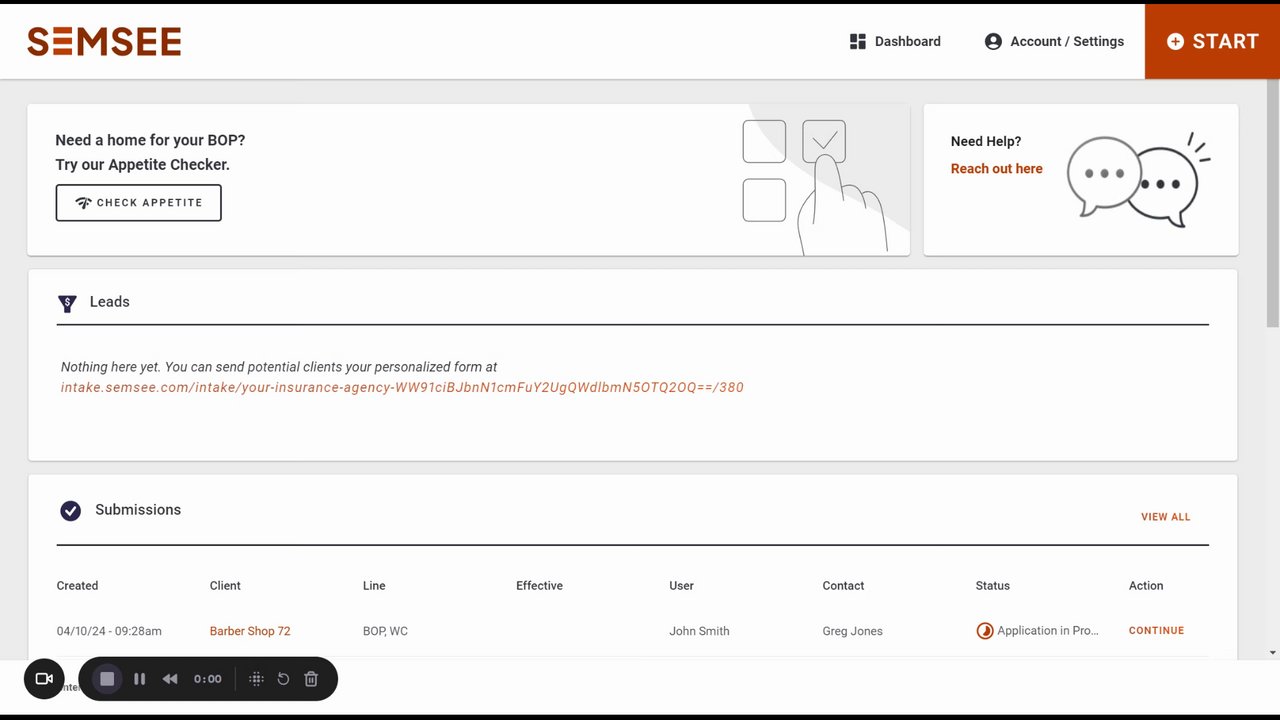Image resolution: width=1280 pixels, height=720 pixels.
Task: Click the Dashboard grid icon
Action: [857, 41]
